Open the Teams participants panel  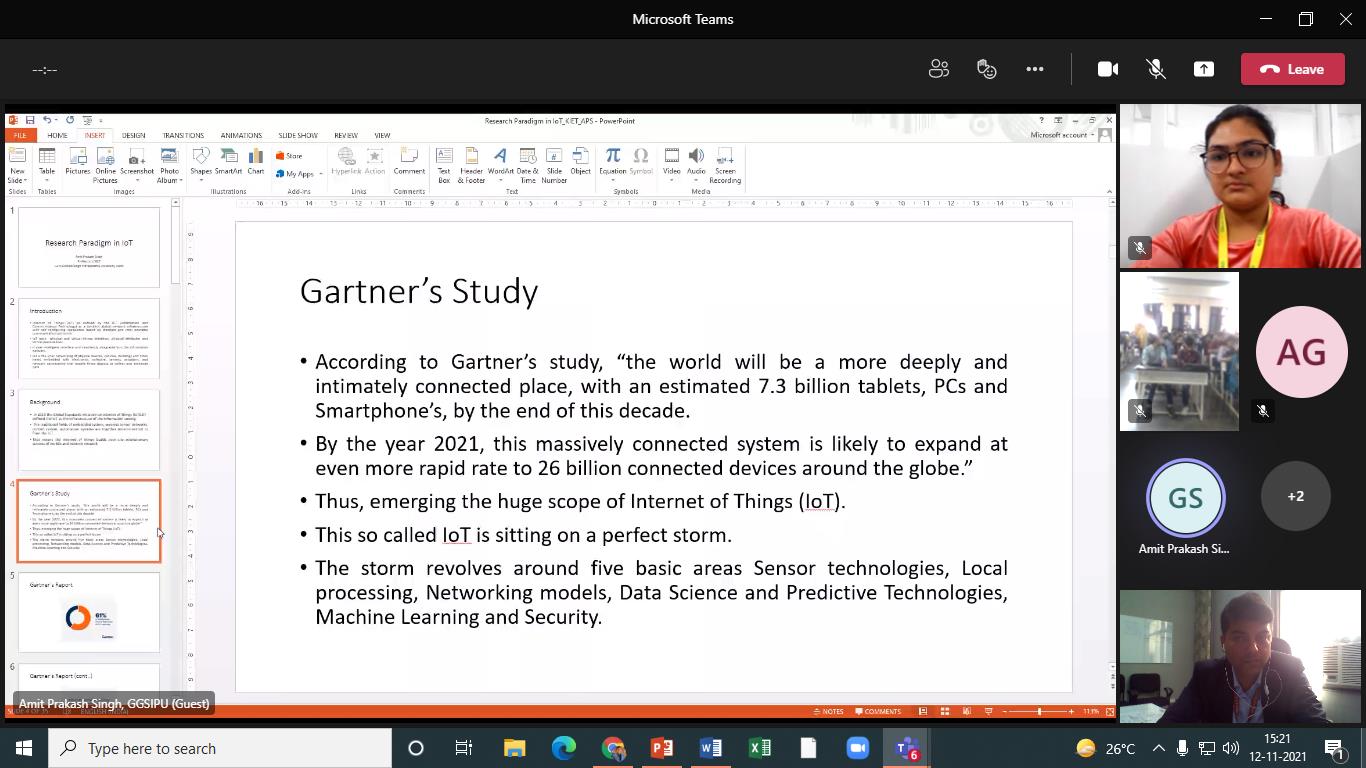938,69
